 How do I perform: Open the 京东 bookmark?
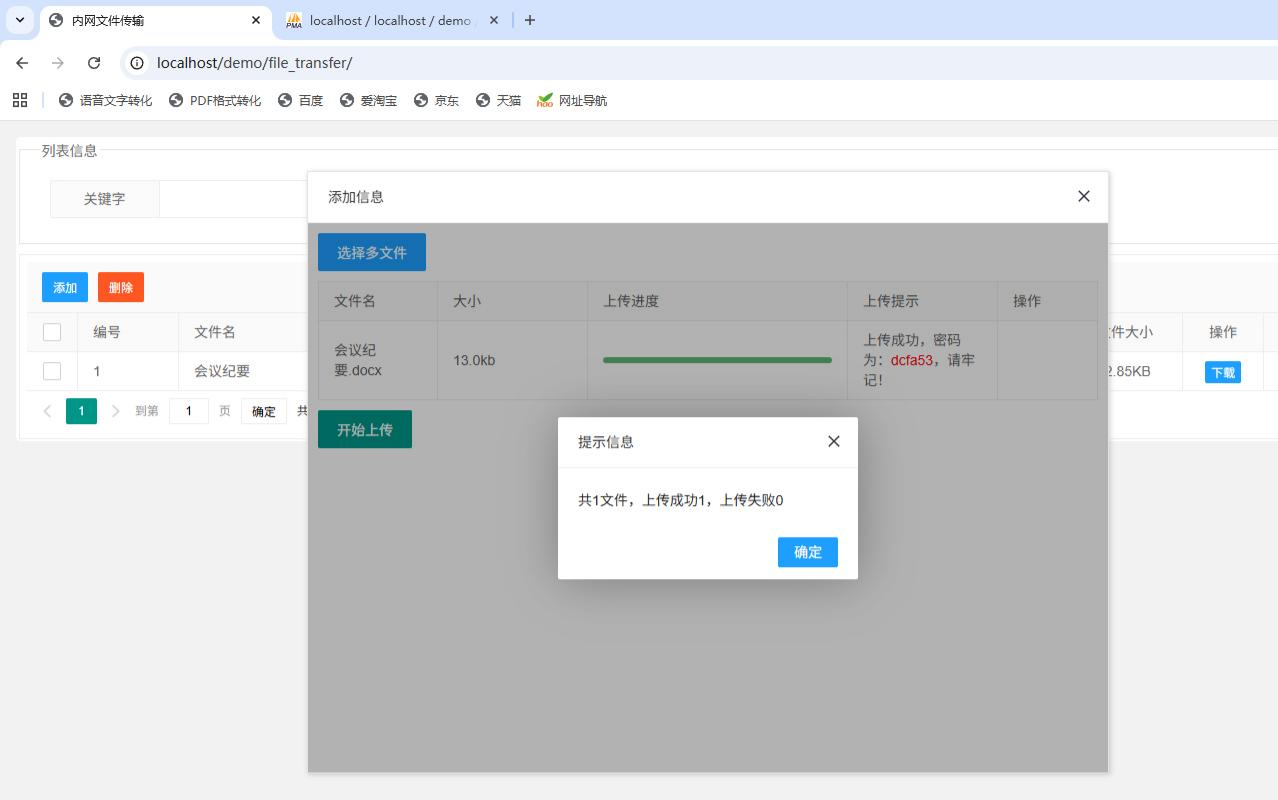coord(436,100)
